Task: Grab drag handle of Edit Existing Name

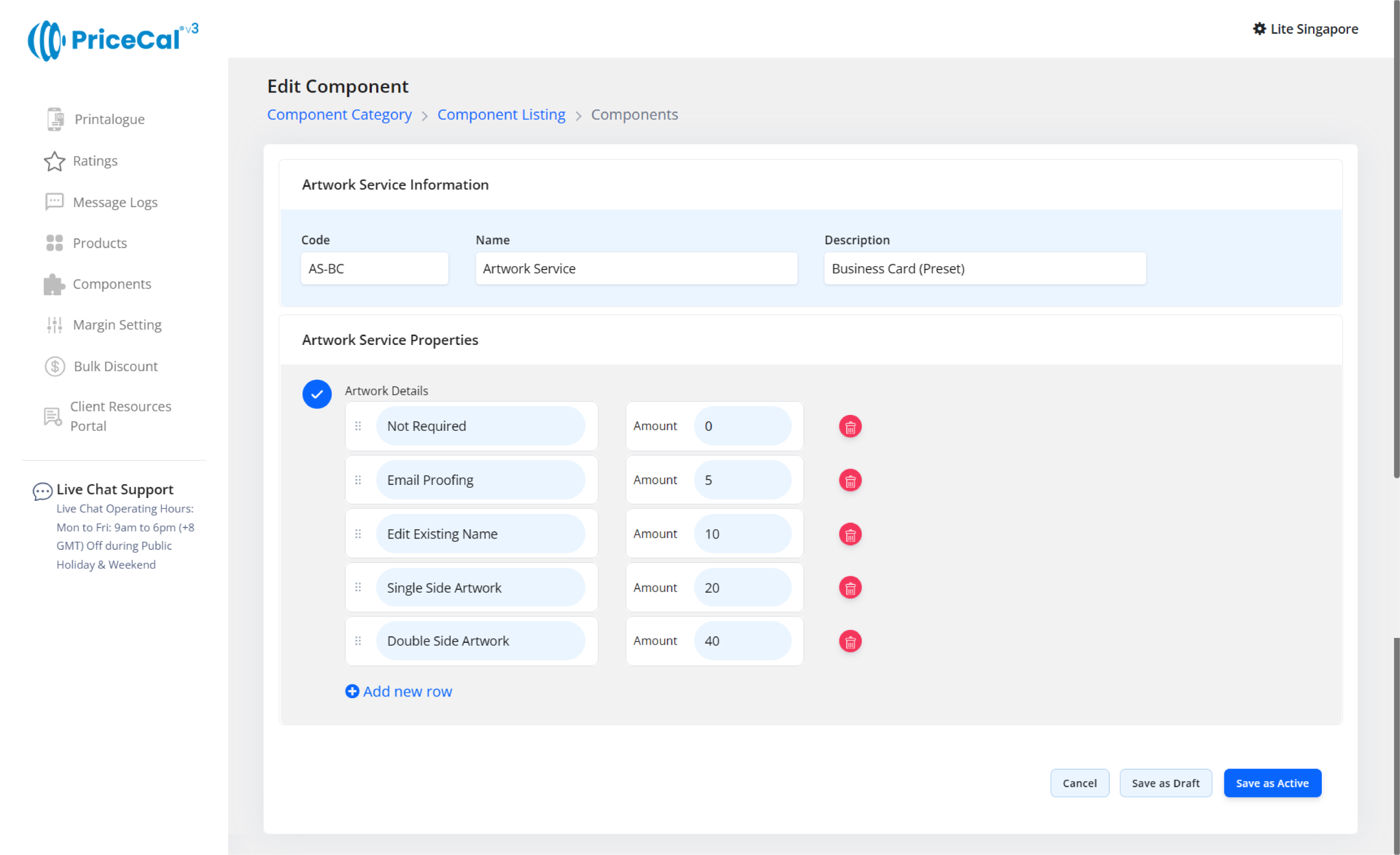Action: [x=358, y=534]
